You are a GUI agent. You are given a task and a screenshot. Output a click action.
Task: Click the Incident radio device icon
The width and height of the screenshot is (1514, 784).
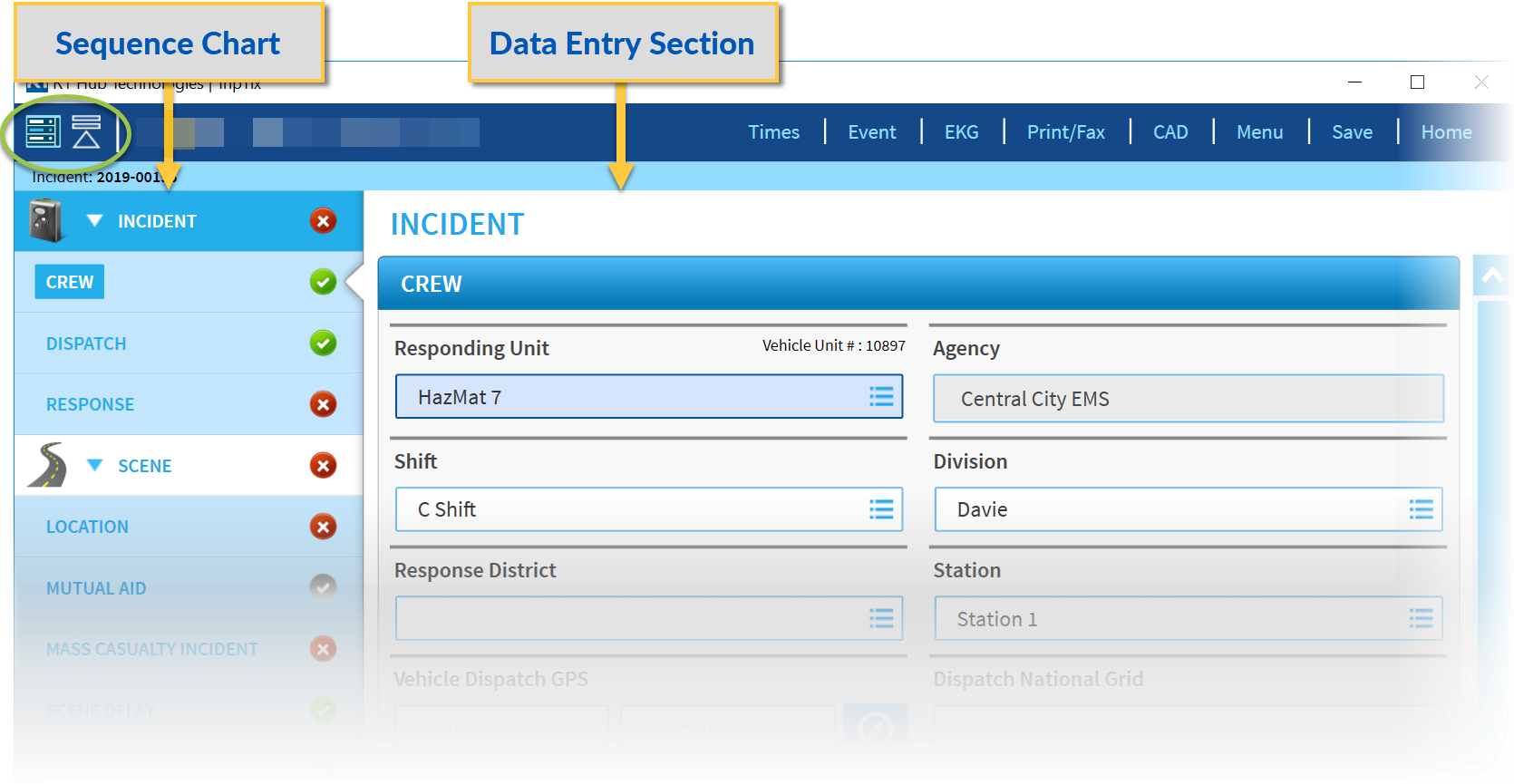tap(45, 220)
